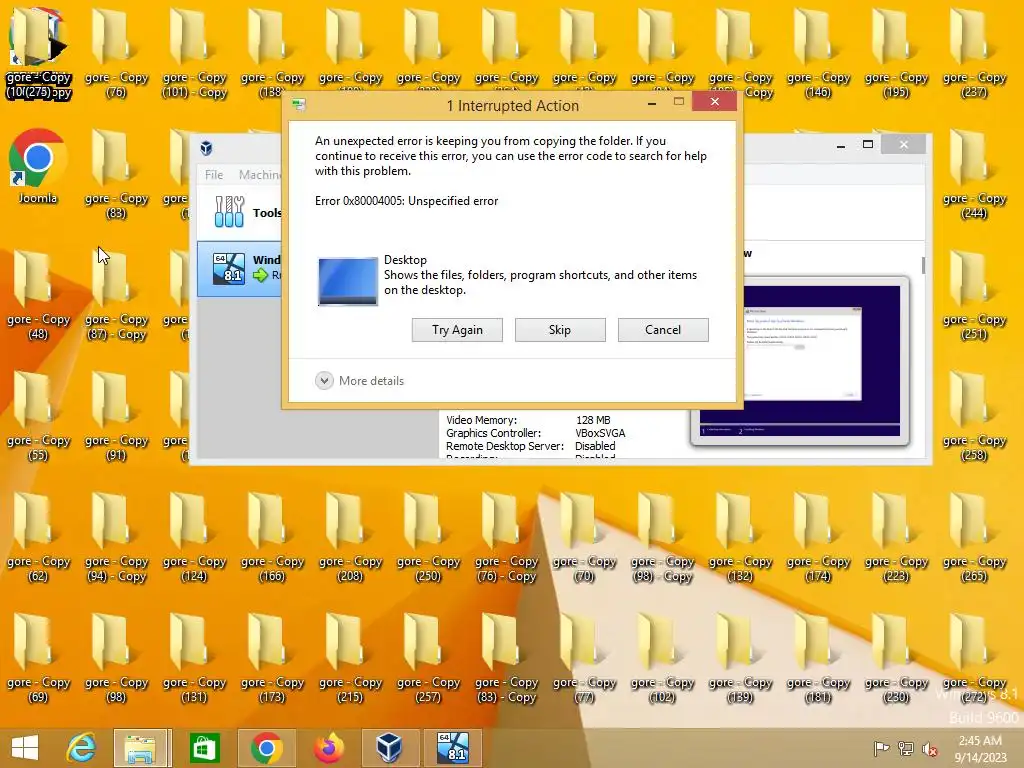This screenshot has width=1024, height=768.
Task: Click the muted volume tray icon
Action: pos(929,749)
